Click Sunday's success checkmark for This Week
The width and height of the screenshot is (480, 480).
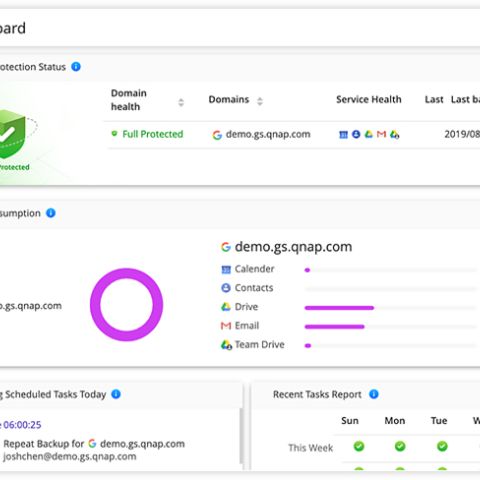359,446
